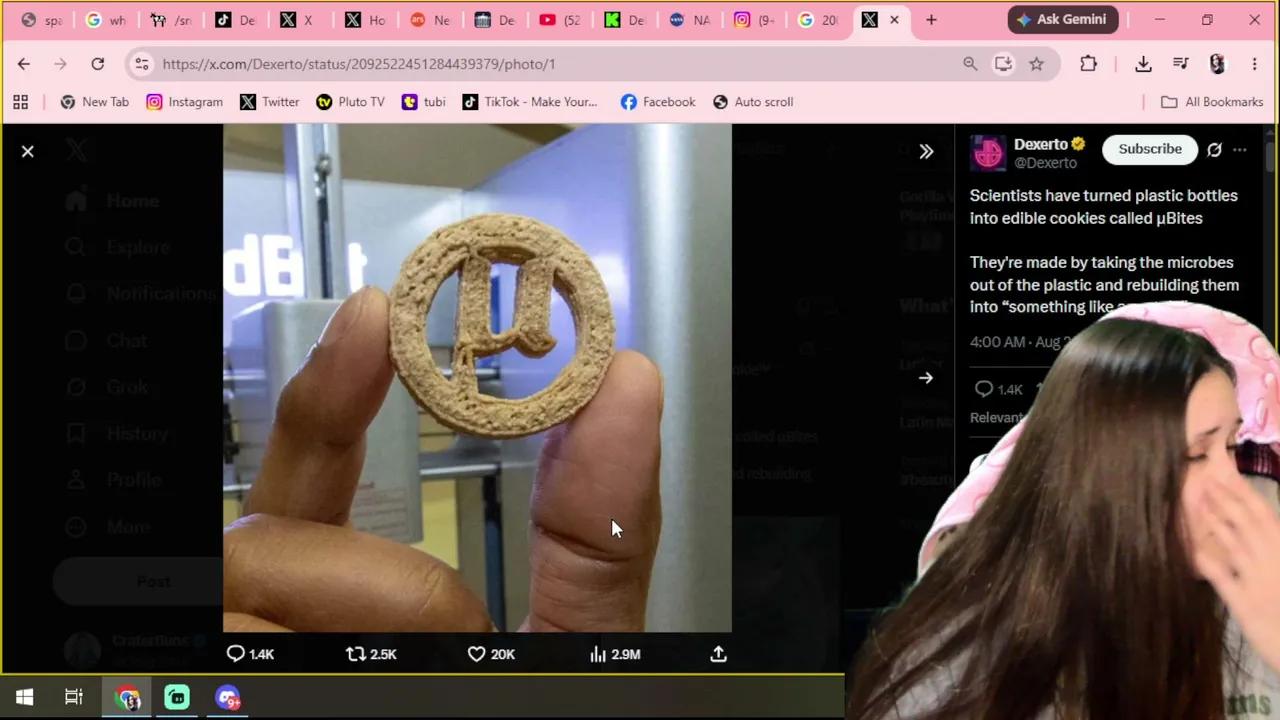
Task: Open the Windows Start menu
Action: [24, 697]
